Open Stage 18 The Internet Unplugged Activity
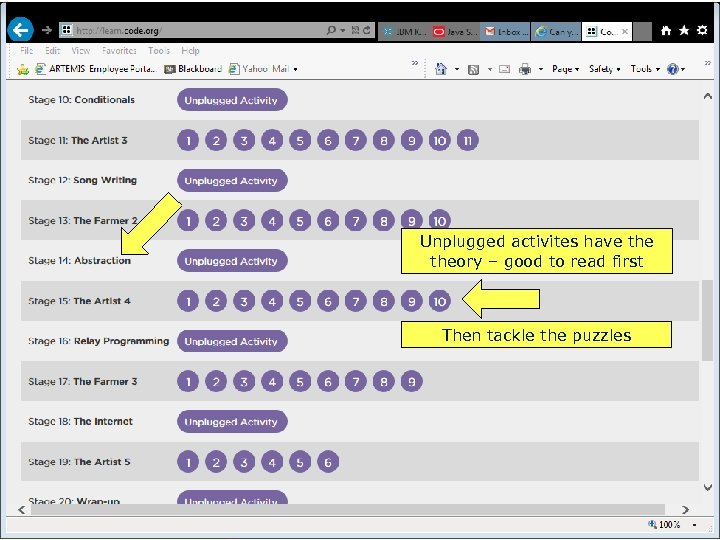This screenshot has height=540, width=720. coord(232,422)
